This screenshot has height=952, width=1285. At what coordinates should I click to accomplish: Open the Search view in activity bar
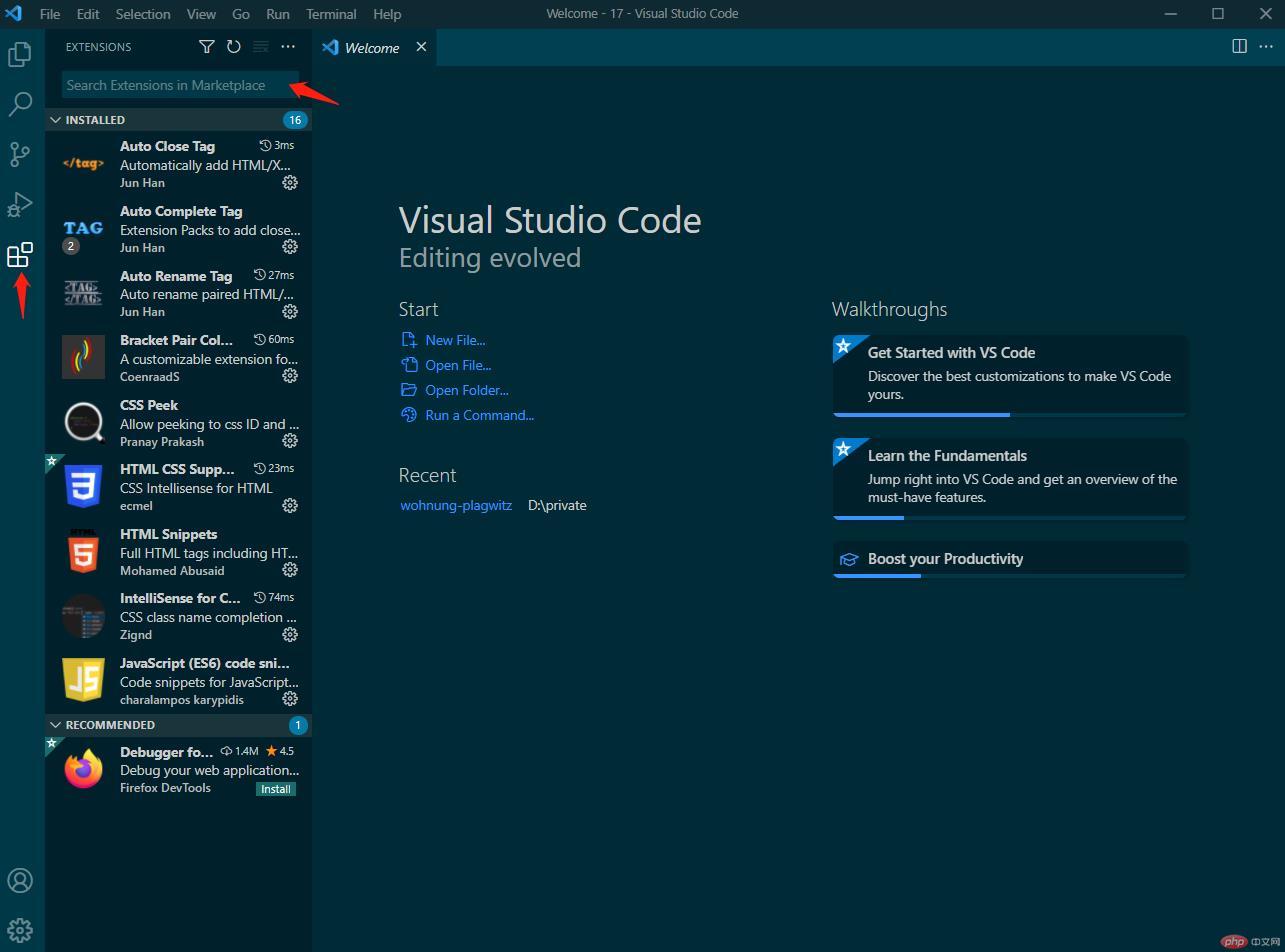20,104
